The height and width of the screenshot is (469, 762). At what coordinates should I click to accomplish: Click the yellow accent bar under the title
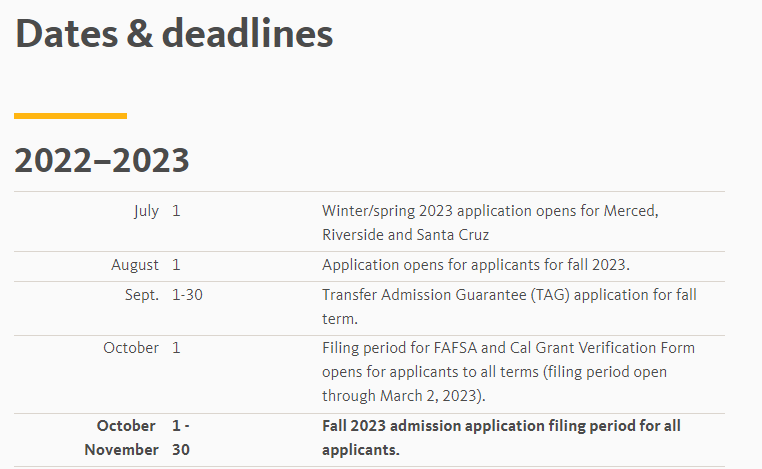point(70,116)
